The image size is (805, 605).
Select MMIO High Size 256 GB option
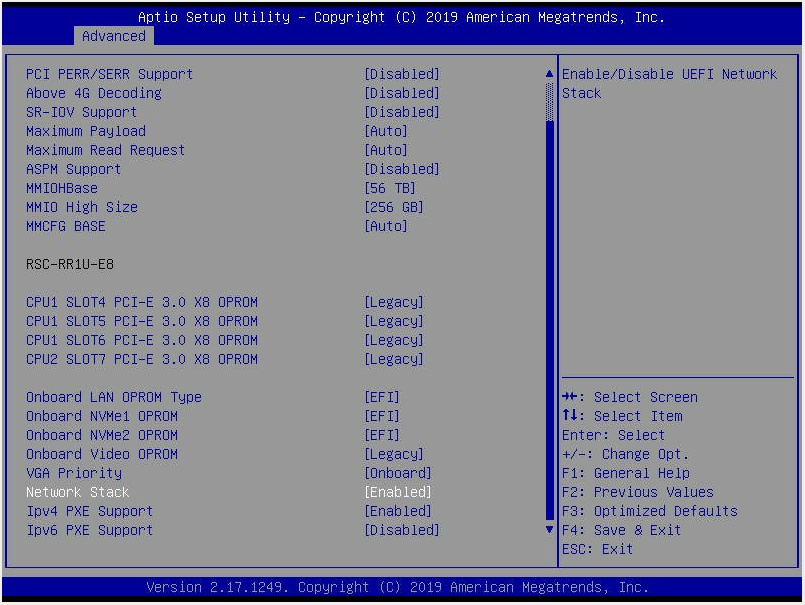393,207
